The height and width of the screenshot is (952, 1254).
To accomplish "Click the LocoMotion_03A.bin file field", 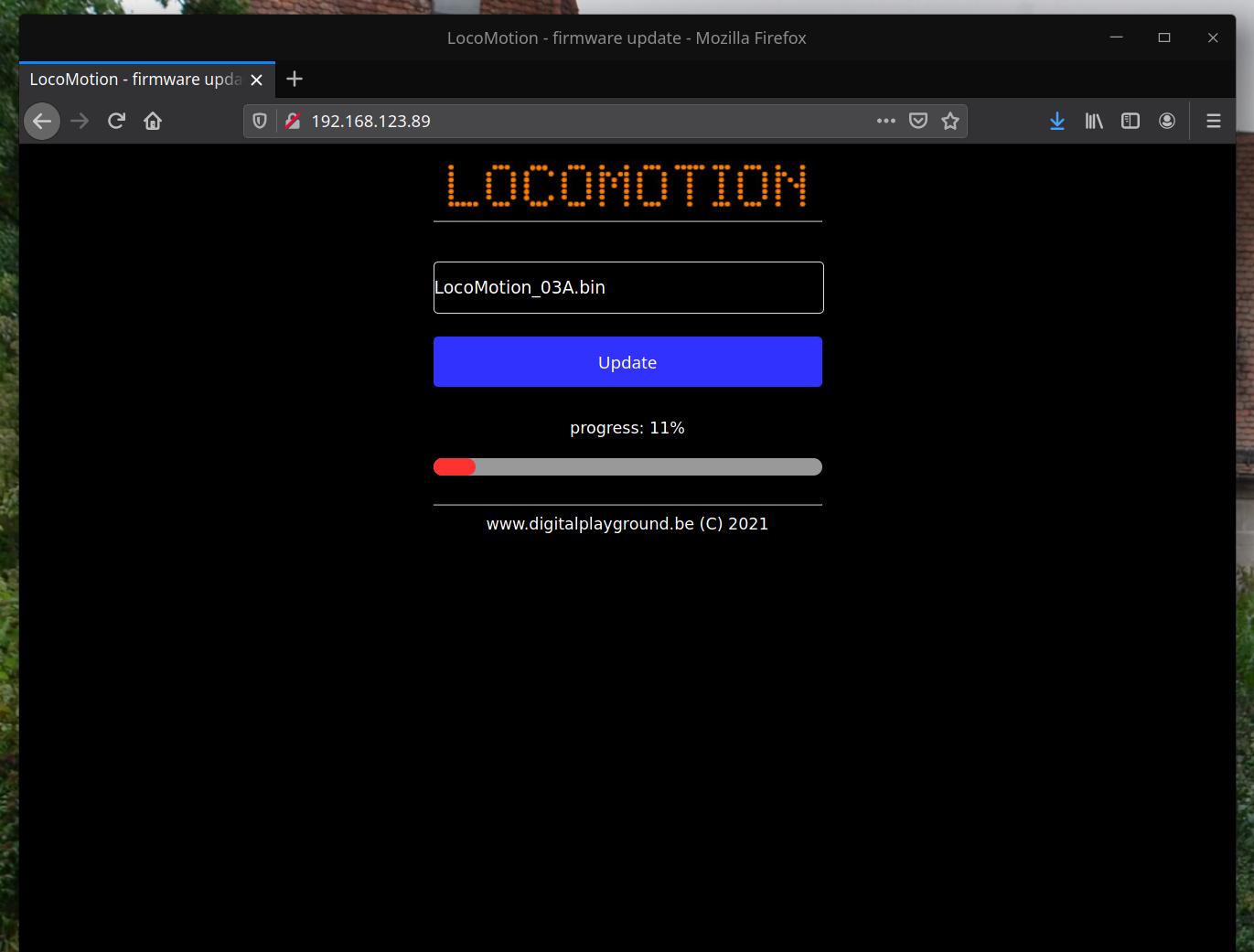I will [628, 287].
